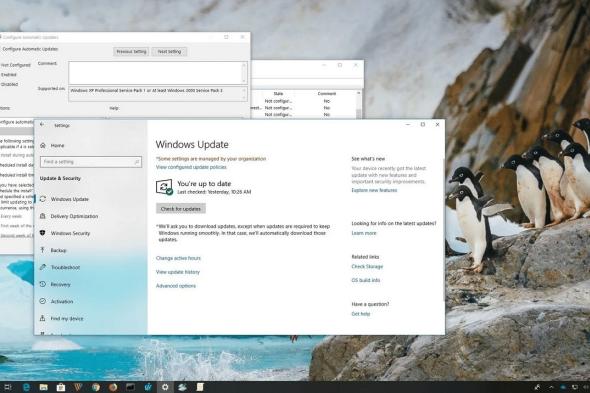Click 'Some settings are managed by your organization' notice
The height and width of the screenshot is (393, 590).
tap(211, 159)
